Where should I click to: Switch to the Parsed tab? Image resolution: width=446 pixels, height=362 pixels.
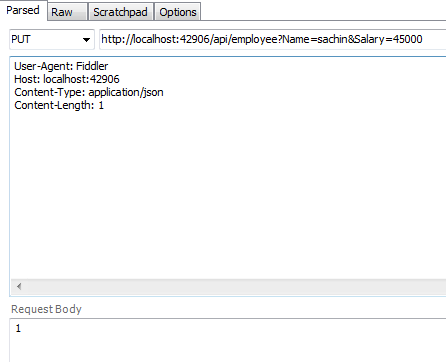[23, 10]
